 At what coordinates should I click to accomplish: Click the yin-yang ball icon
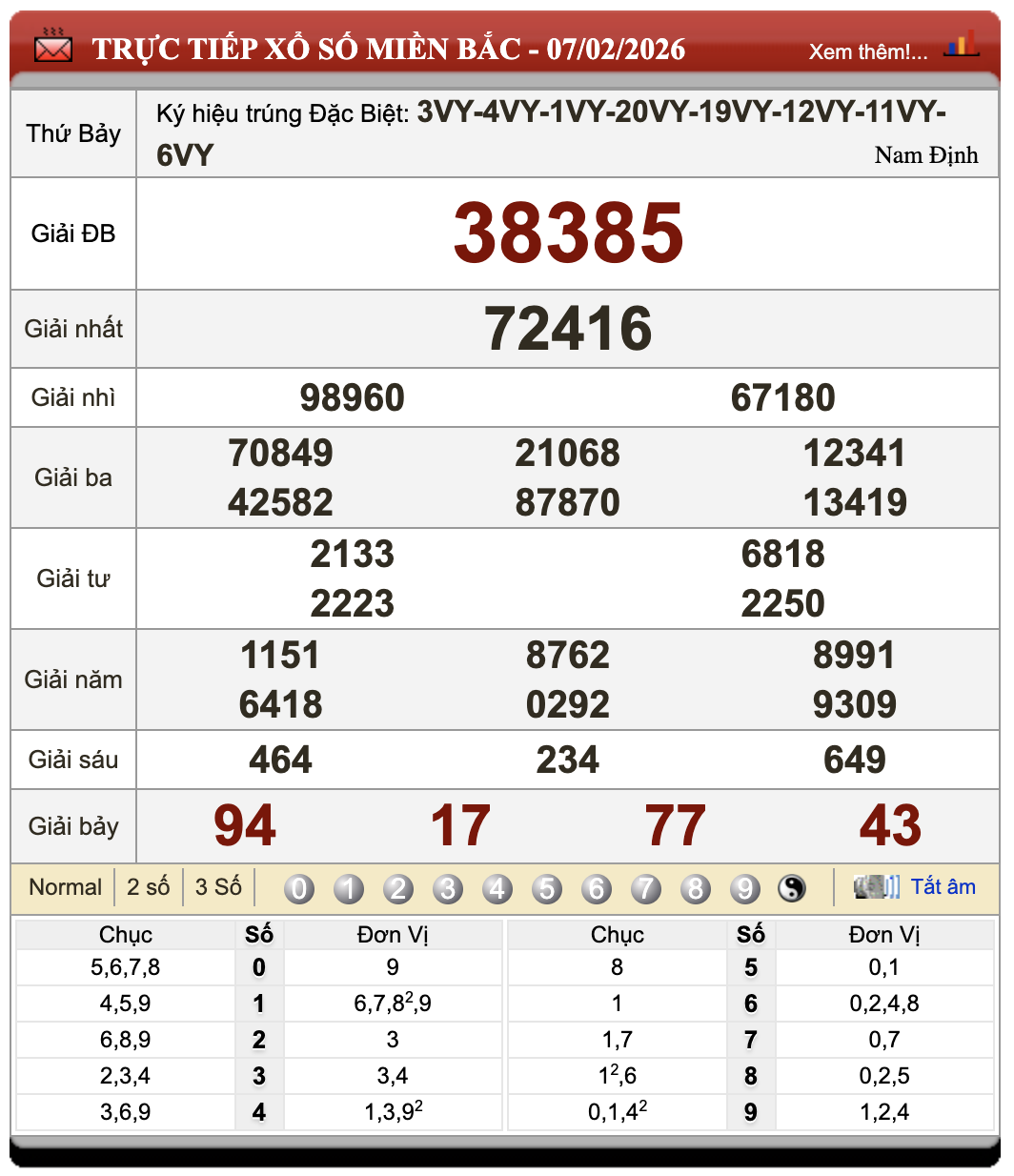coord(790,887)
